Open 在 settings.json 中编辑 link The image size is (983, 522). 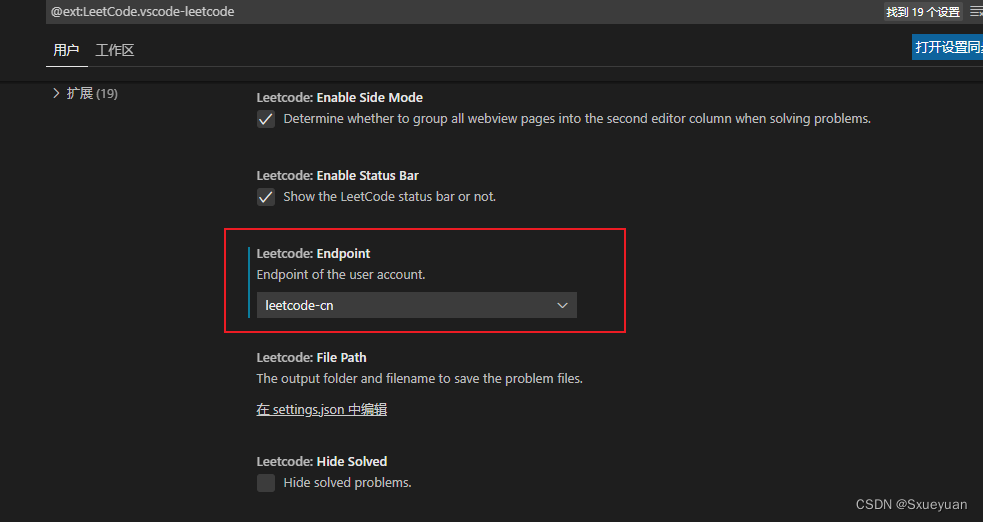coord(322,409)
